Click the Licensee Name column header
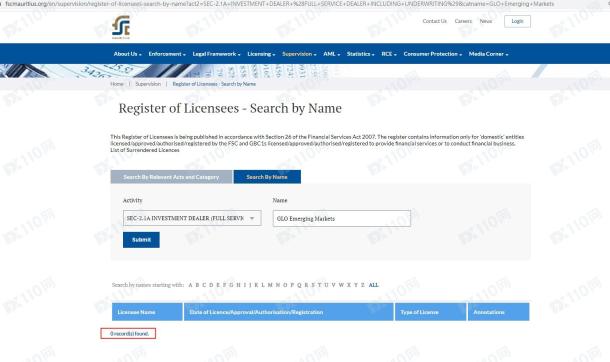The width and height of the screenshot is (610, 362). [x=147, y=312]
